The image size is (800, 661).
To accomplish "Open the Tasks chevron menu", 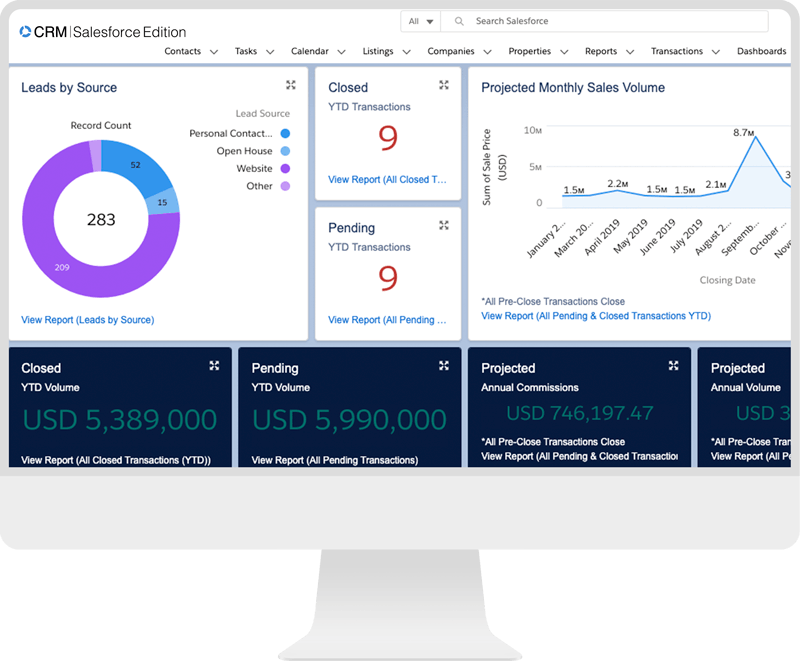I will point(270,52).
